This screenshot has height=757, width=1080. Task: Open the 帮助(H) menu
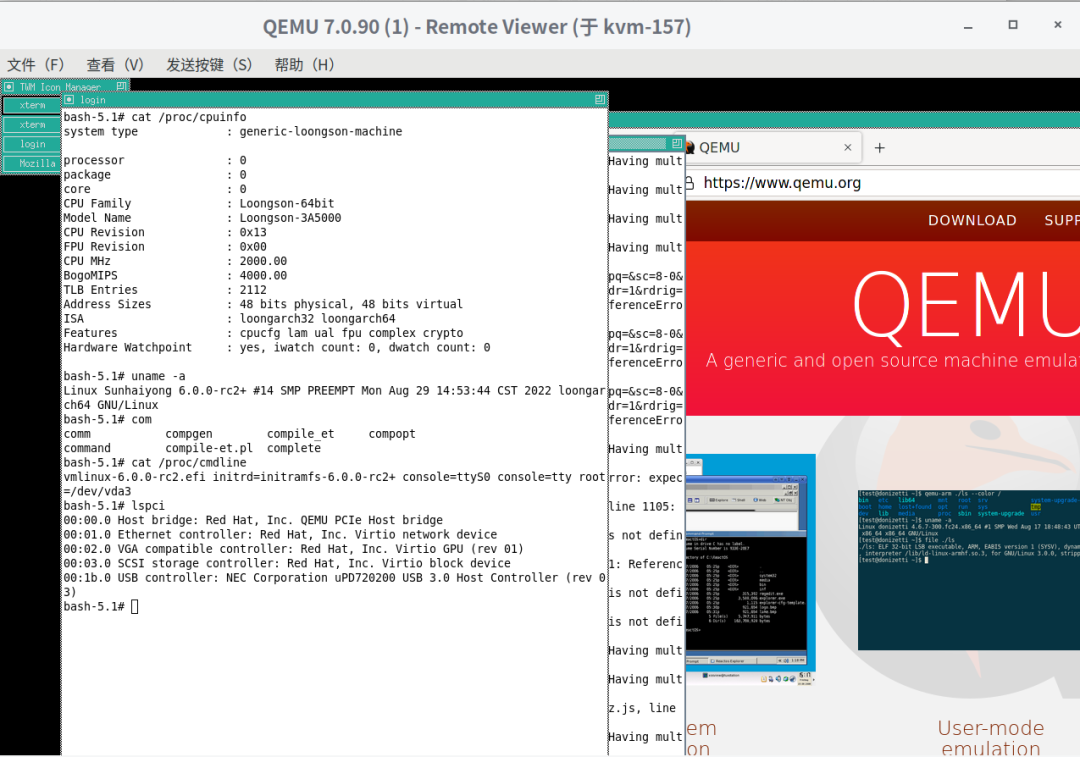click(304, 64)
